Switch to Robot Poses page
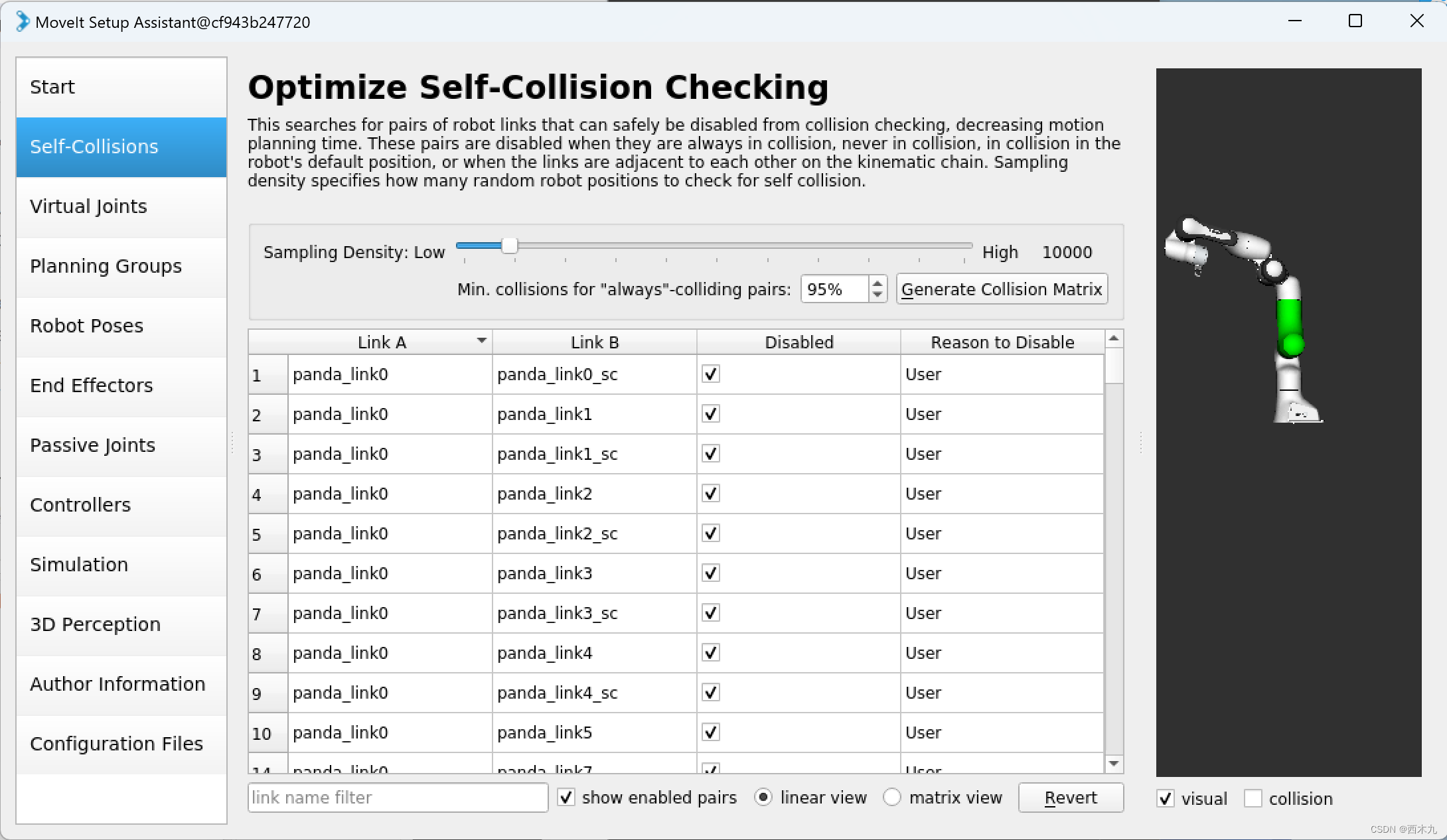Image resolution: width=1447 pixels, height=840 pixels. click(x=121, y=326)
